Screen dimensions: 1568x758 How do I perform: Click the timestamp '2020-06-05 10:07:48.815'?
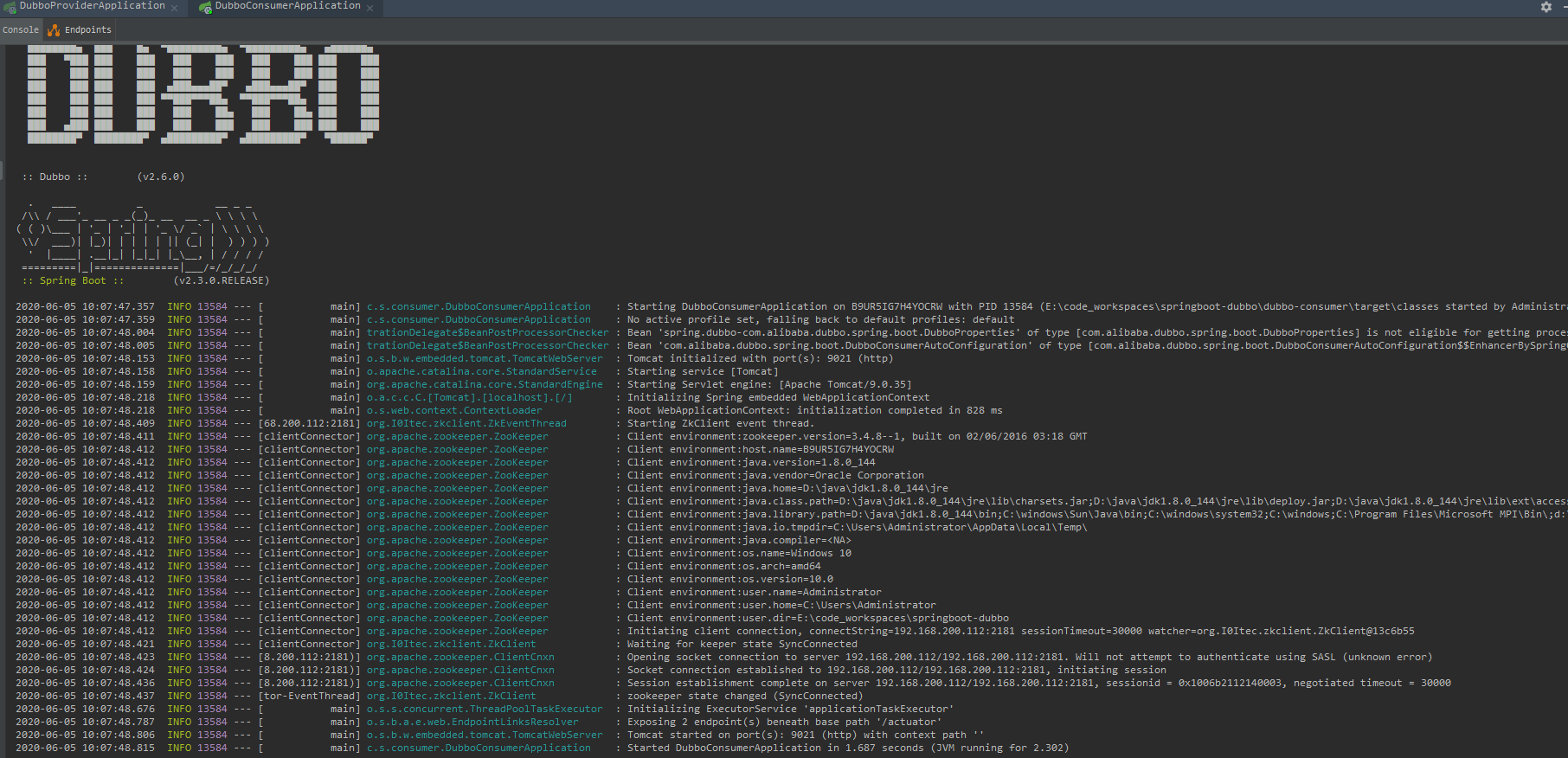click(85, 748)
